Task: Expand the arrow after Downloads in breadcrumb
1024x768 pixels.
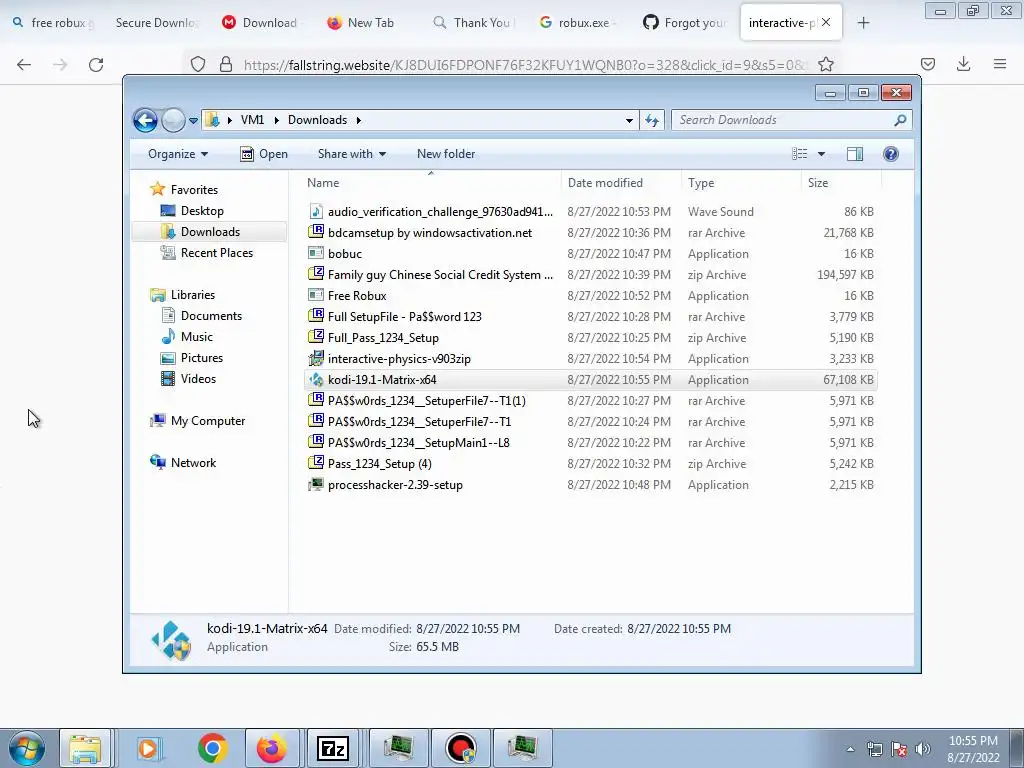Action: click(x=359, y=120)
